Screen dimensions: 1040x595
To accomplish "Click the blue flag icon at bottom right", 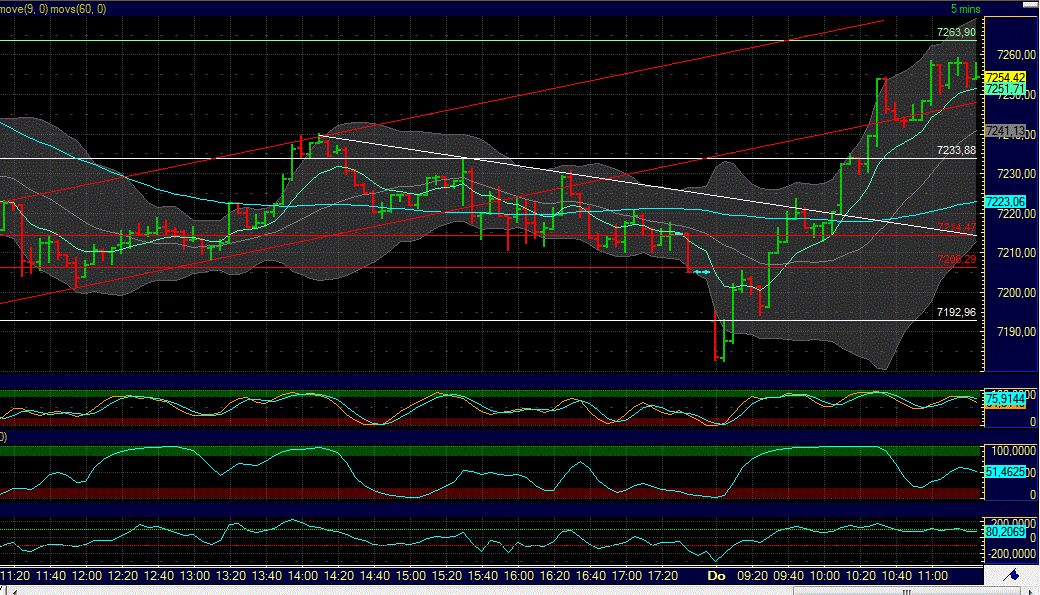I will coord(1012,577).
